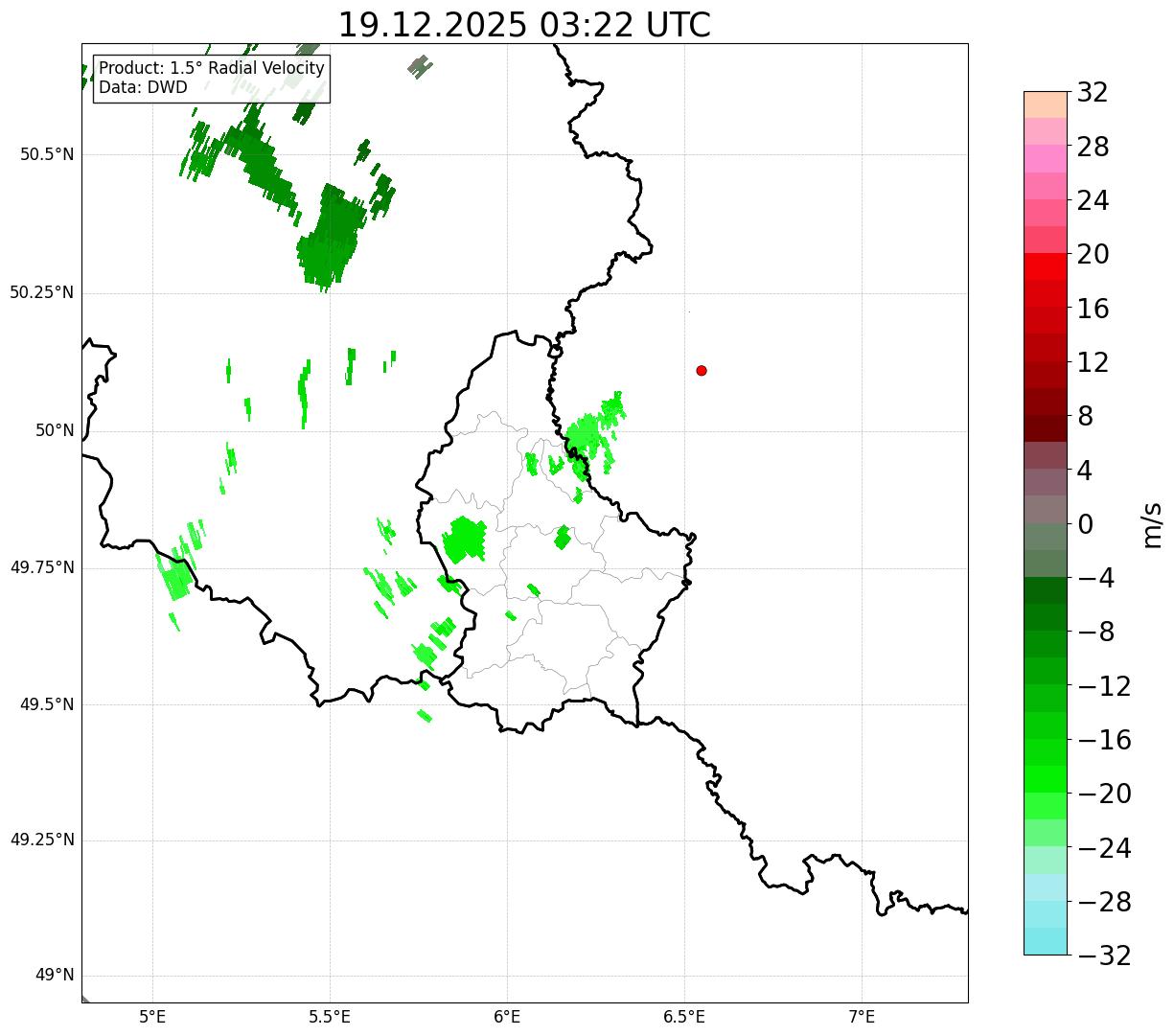Click the colorbar tick label 20
The width and height of the screenshot is (1174, 1036).
(1093, 255)
